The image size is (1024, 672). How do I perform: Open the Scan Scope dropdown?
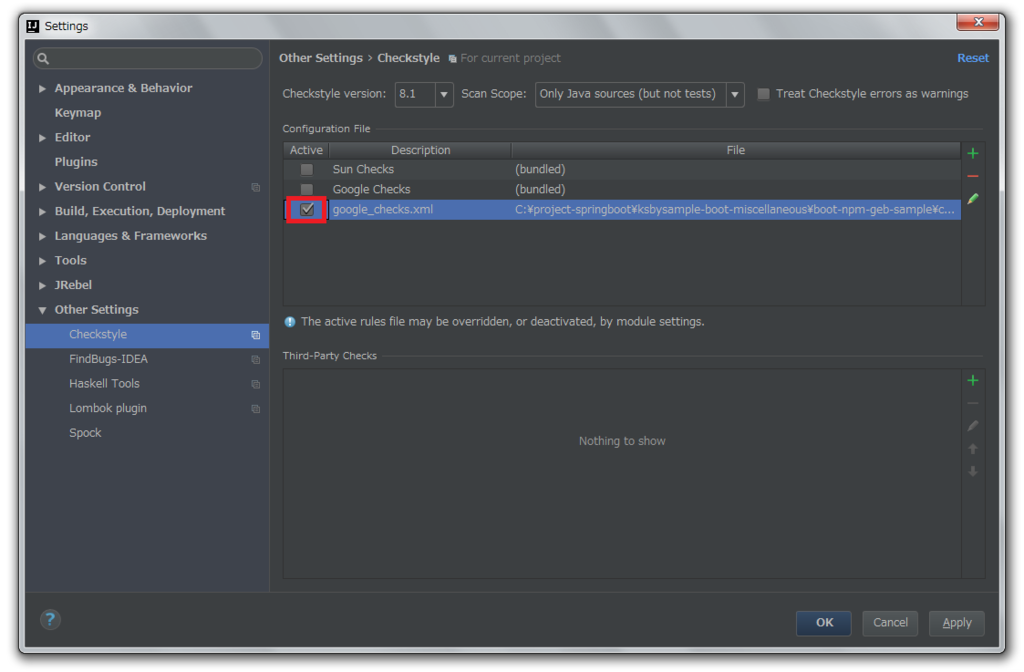[735, 94]
